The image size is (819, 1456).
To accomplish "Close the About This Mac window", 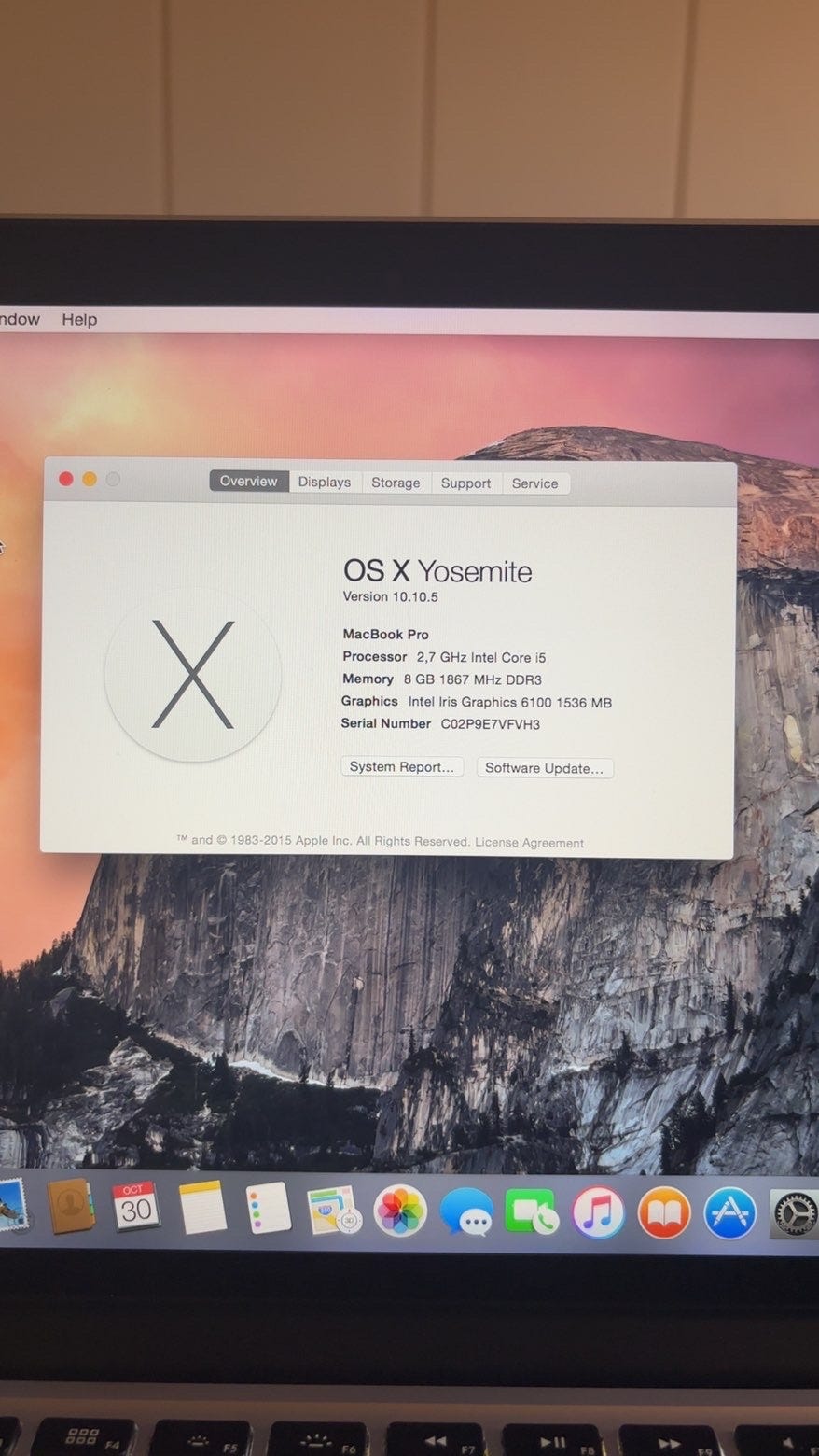I will [65, 479].
